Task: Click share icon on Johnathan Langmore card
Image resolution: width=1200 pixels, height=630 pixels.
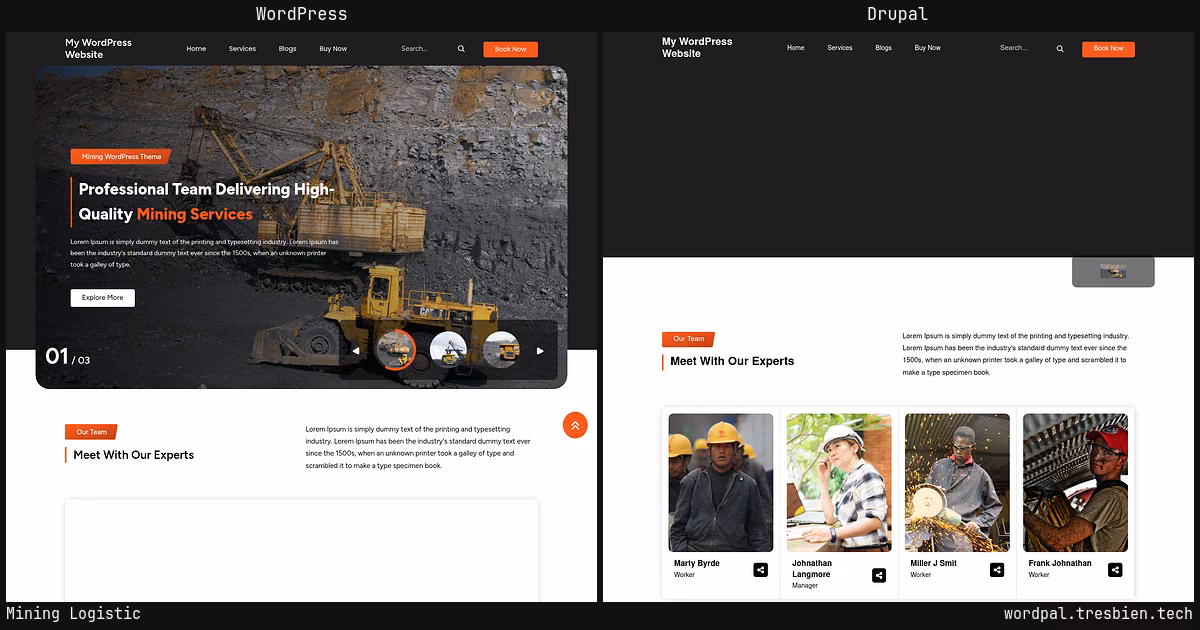Action: click(x=879, y=575)
